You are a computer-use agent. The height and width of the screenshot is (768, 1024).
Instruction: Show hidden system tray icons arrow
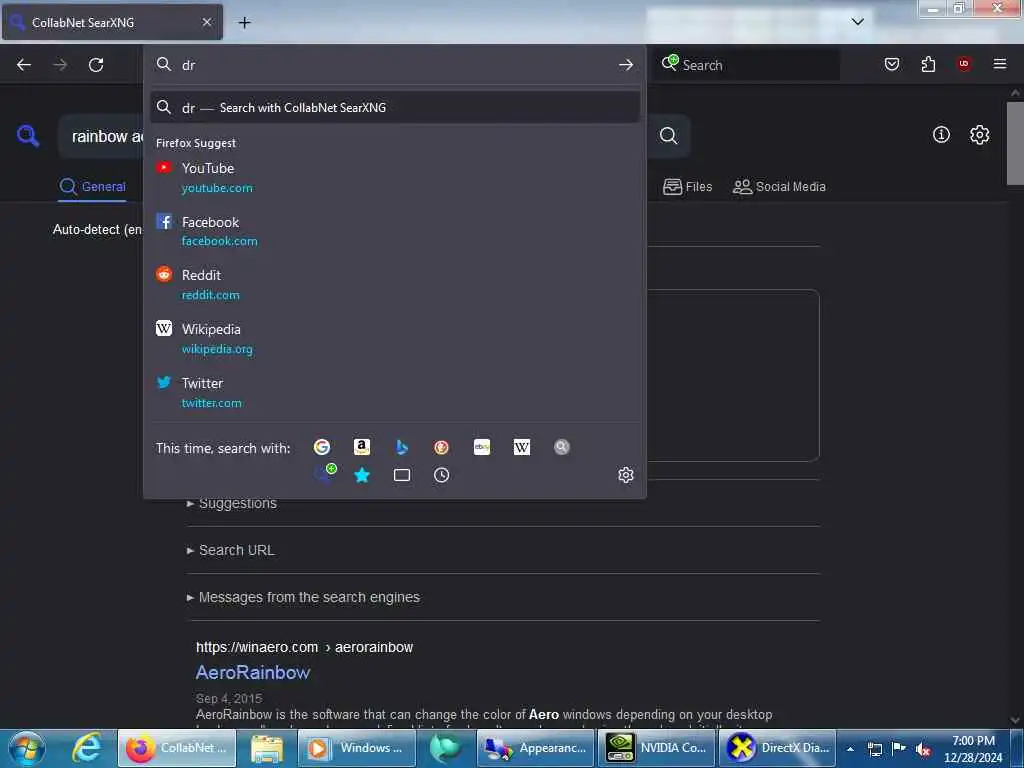[850, 749]
